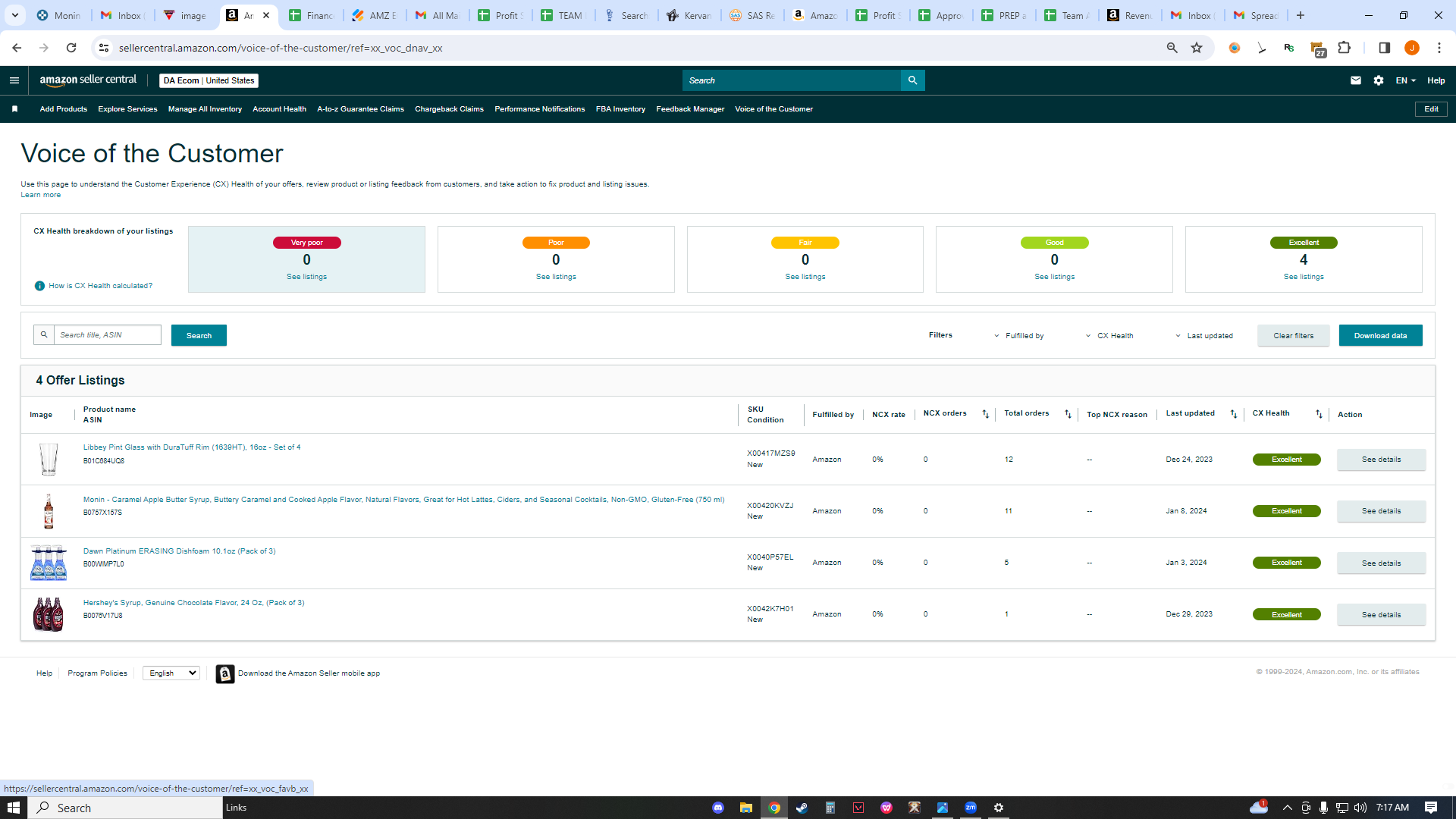This screenshot has height=819, width=1456.
Task: Go back in browser history
Action: click(17, 48)
